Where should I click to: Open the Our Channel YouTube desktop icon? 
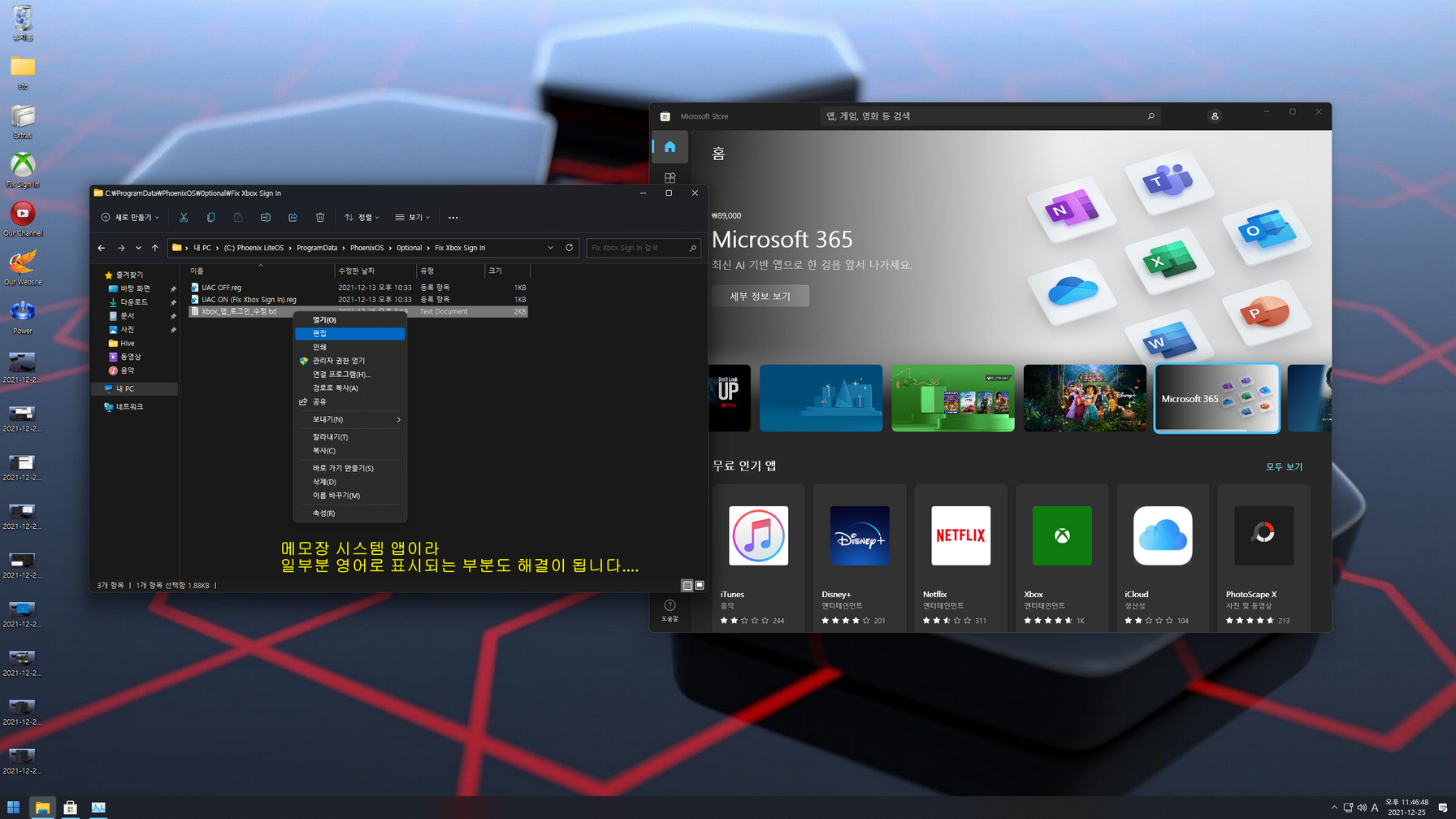(x=23, y=219)
